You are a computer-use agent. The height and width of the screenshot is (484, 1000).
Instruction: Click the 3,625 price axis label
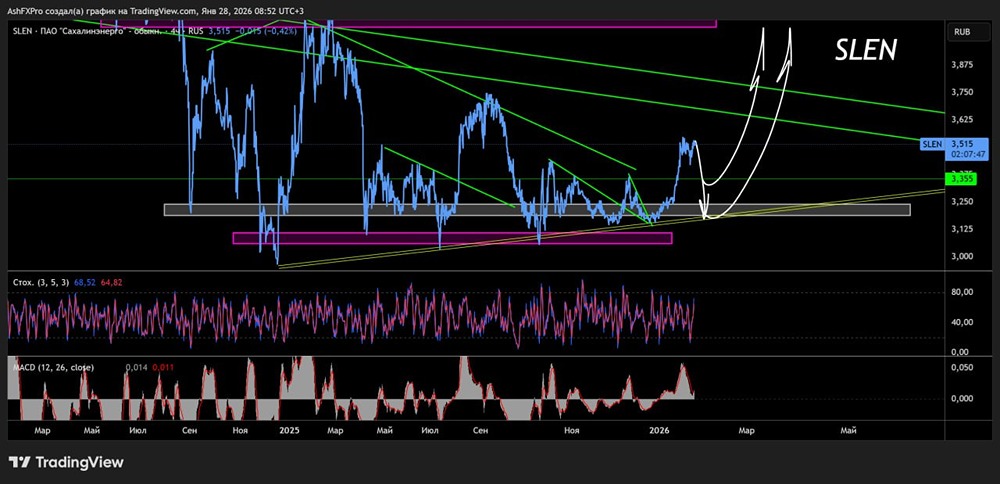[960, 120]
